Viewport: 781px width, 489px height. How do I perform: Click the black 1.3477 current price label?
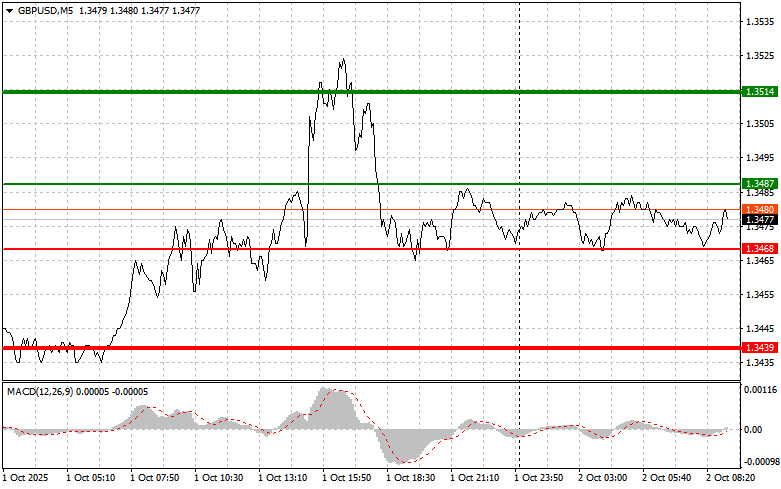(760, 220)
